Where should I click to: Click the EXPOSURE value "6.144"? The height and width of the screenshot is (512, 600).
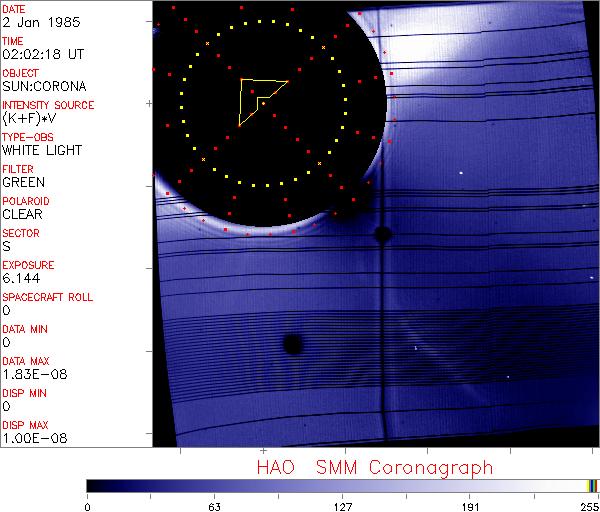[19, 278]
